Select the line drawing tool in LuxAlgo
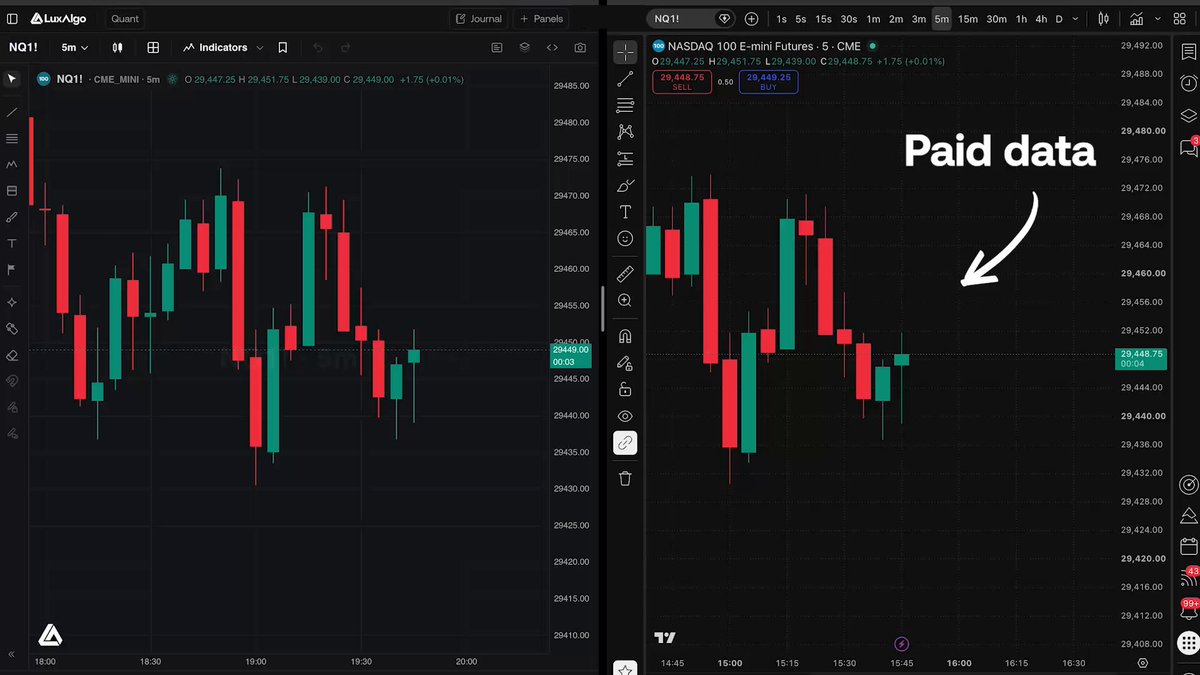This screenshot has width=1200, height=675. (12, 112)
